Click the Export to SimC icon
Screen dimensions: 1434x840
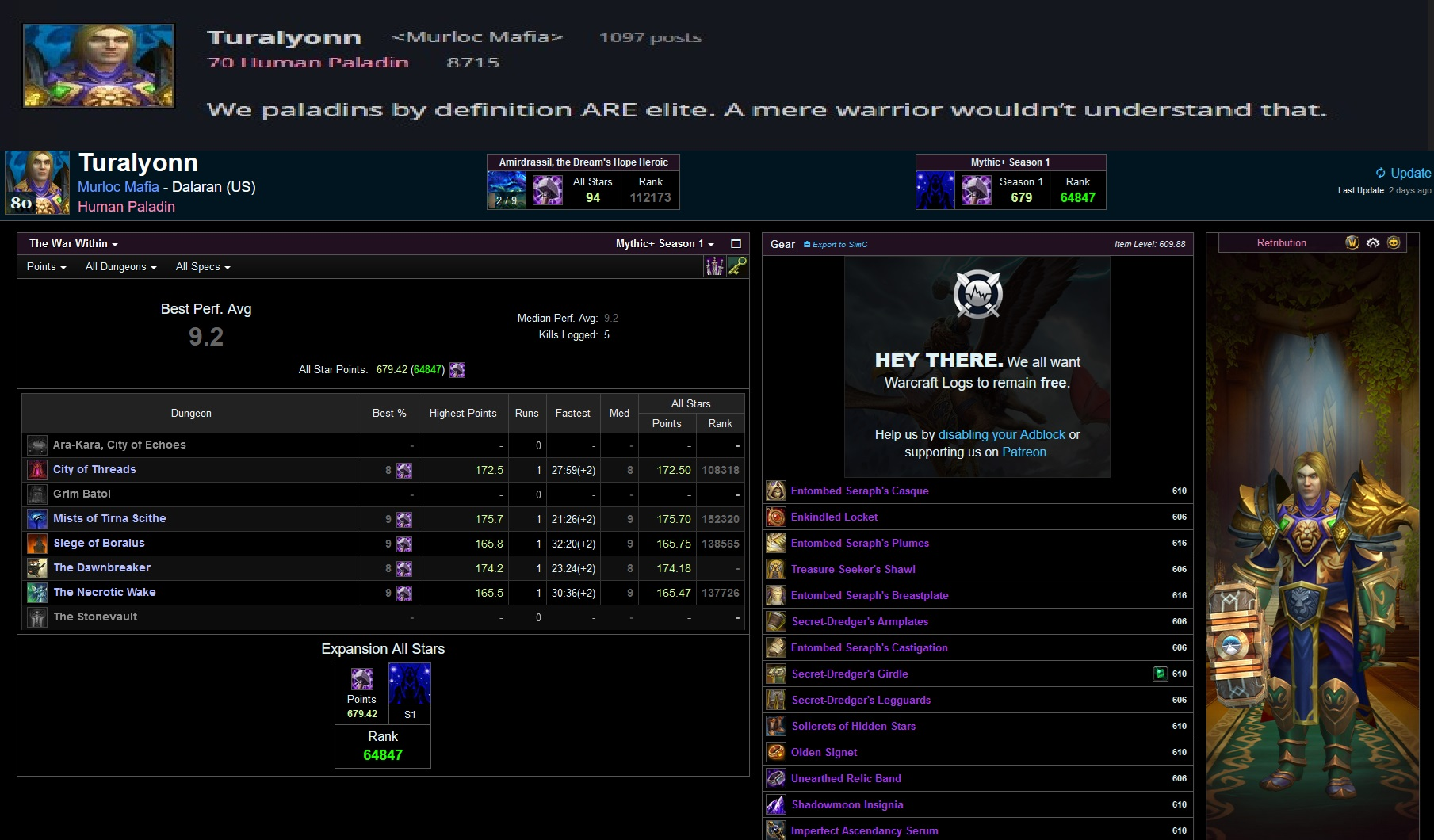(x=807, y=244)
